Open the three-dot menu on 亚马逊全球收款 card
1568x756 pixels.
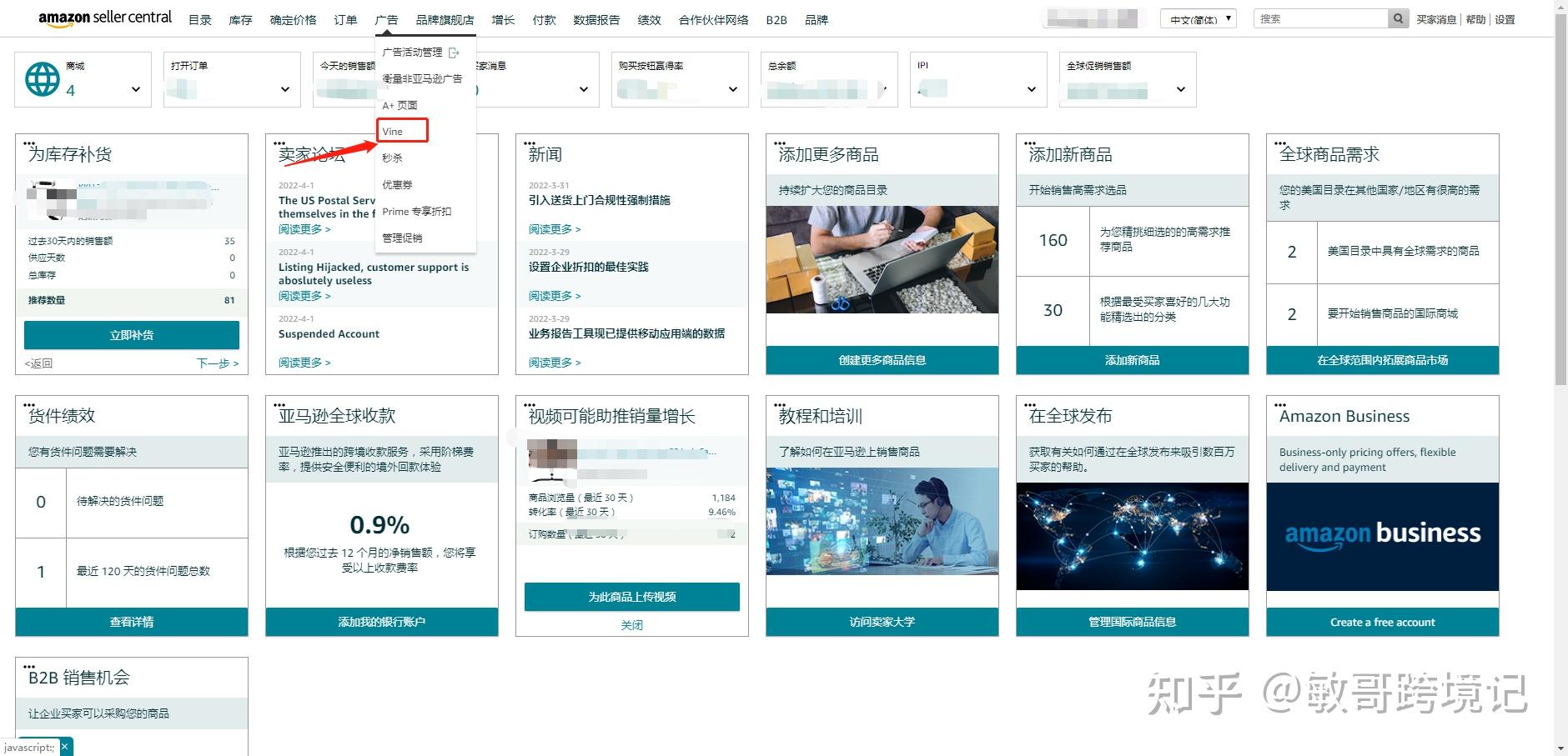click(279, 405)
